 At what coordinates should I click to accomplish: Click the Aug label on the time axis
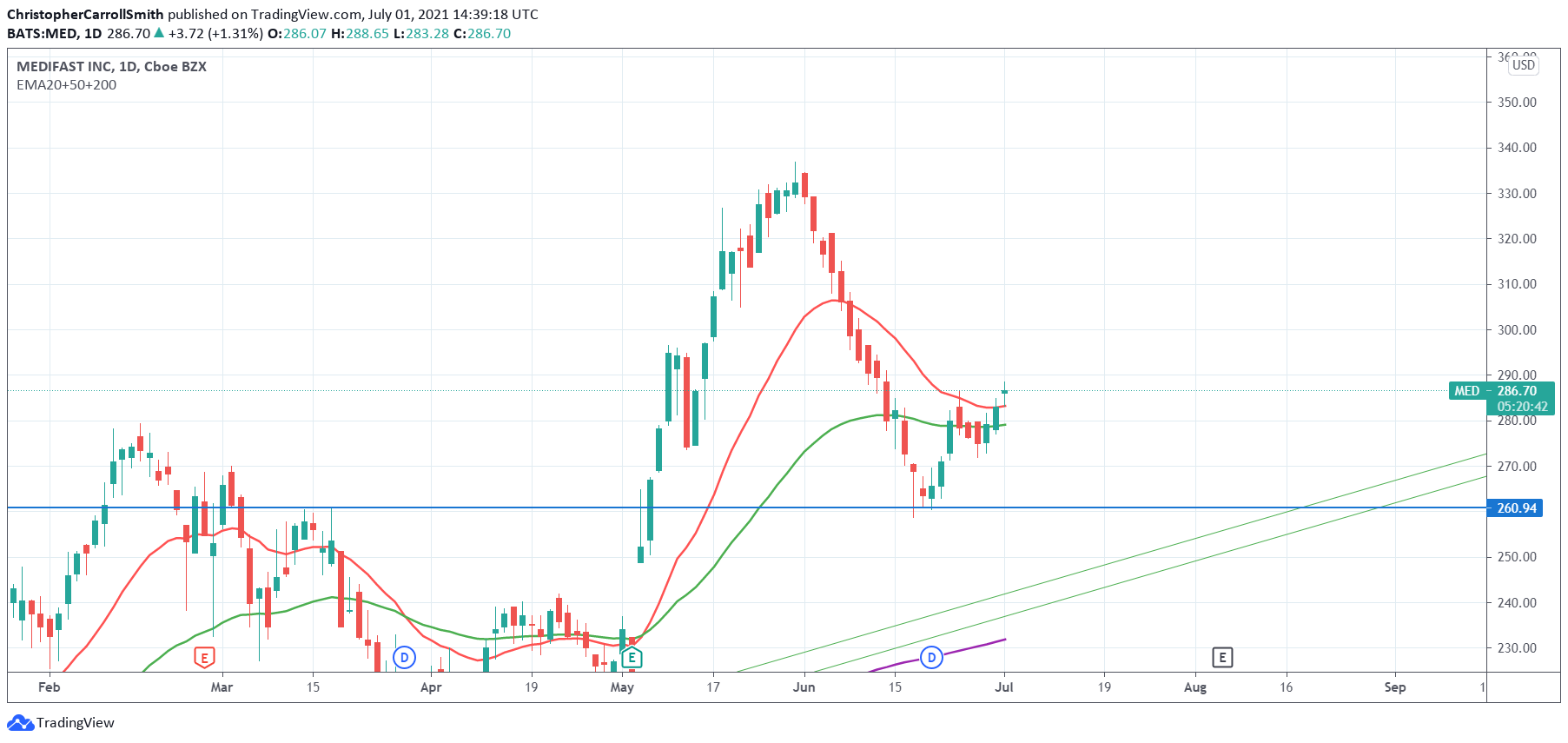1195,687
